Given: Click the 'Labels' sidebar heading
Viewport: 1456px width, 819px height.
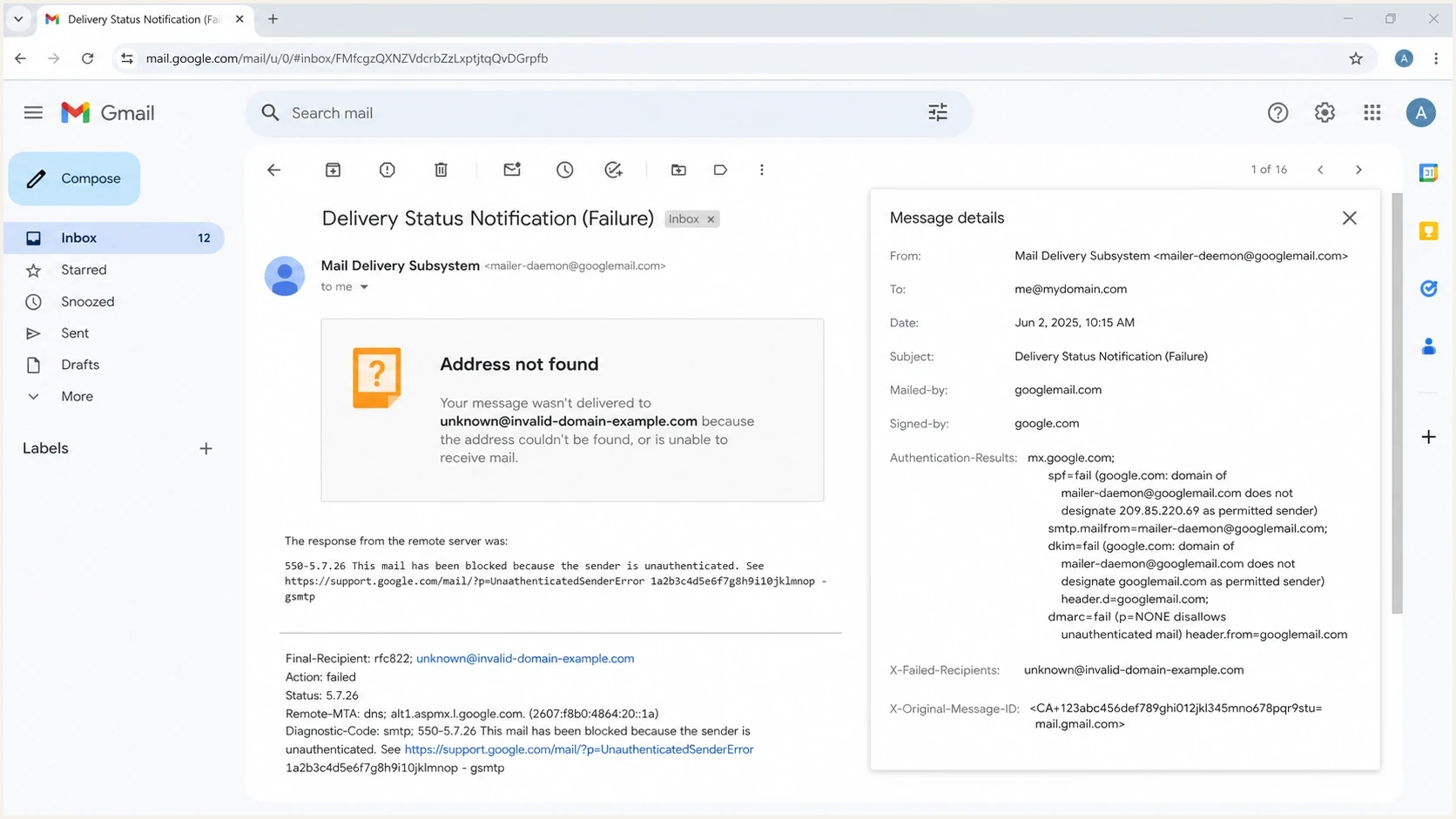Looking at the screenshot, I should click(x=45, y=448).
